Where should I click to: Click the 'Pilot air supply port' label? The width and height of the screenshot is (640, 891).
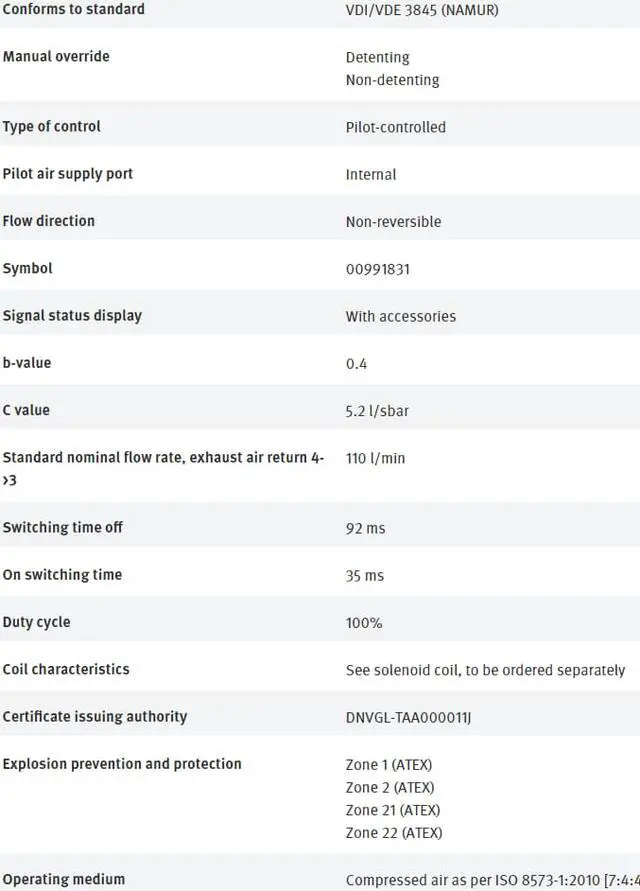tap(68, 174)
